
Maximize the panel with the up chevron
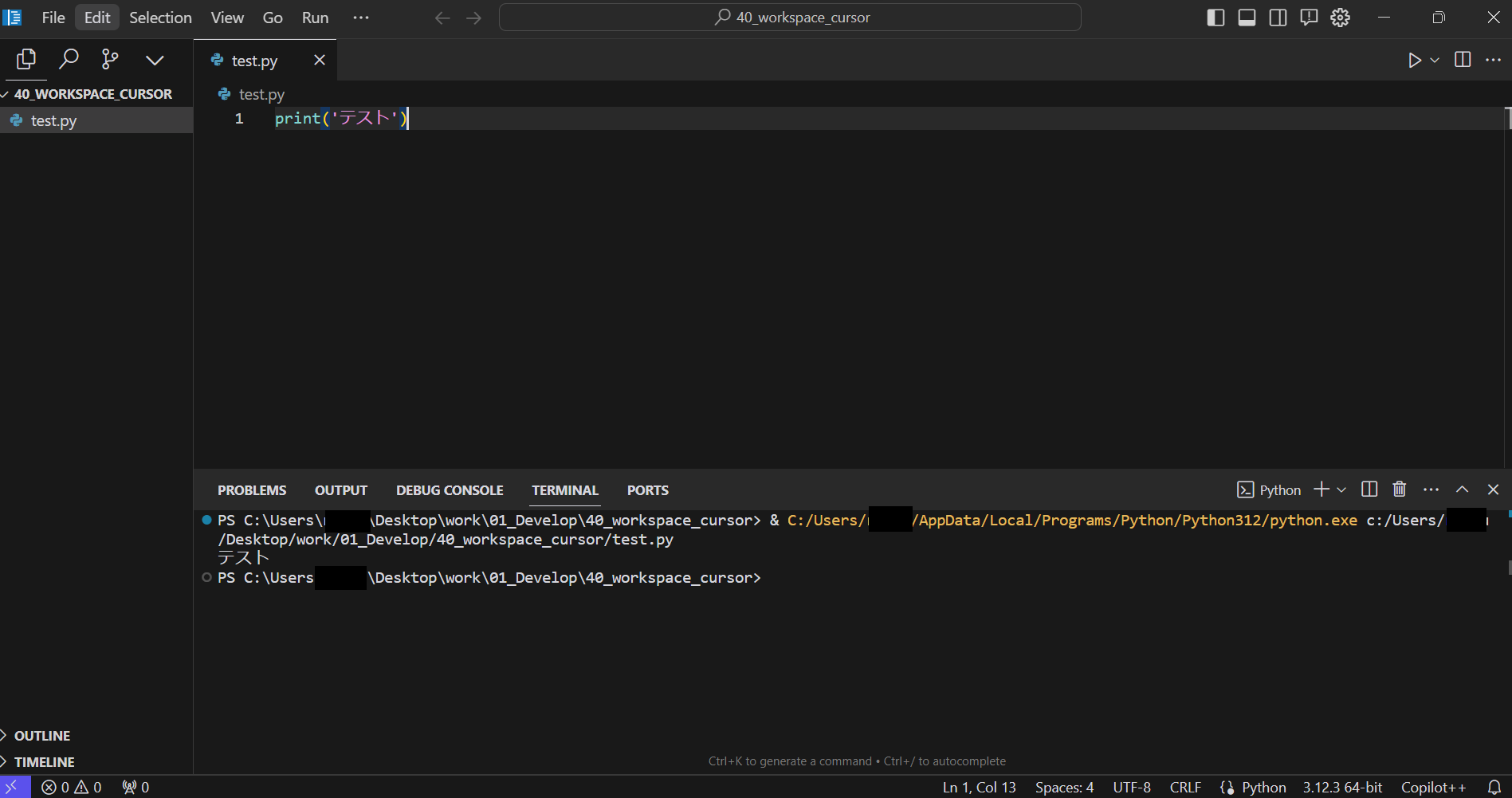click(1462, 489)
